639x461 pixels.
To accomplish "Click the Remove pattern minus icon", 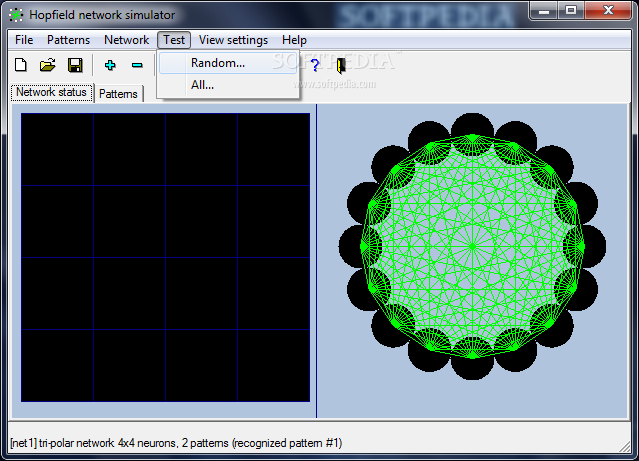I will click(137, 65).
